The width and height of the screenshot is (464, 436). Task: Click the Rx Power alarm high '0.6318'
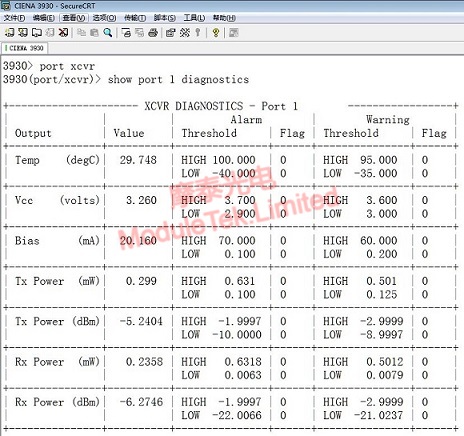(243, 362)
